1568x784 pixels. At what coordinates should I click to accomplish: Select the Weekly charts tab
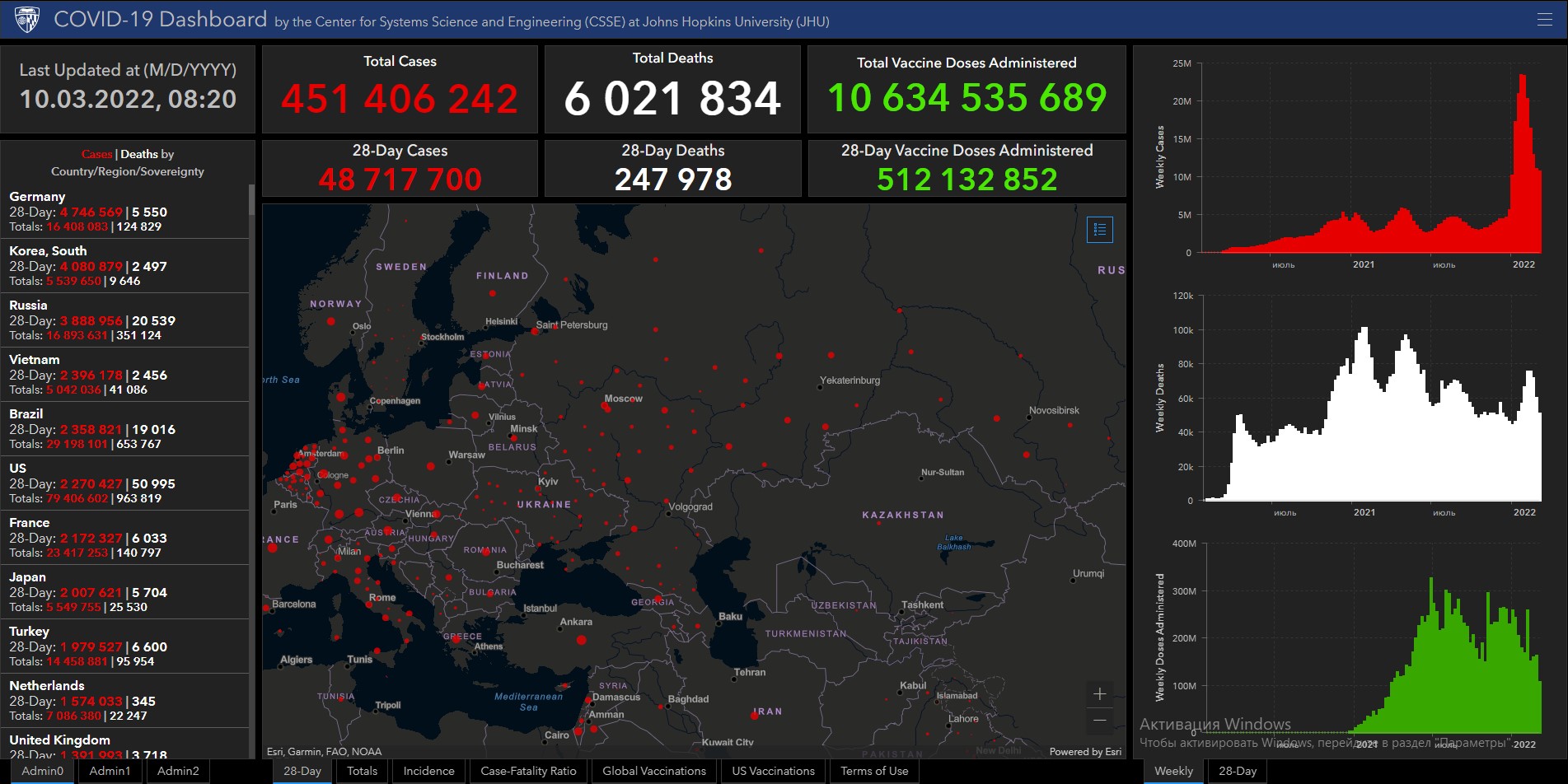(1173, 771)
